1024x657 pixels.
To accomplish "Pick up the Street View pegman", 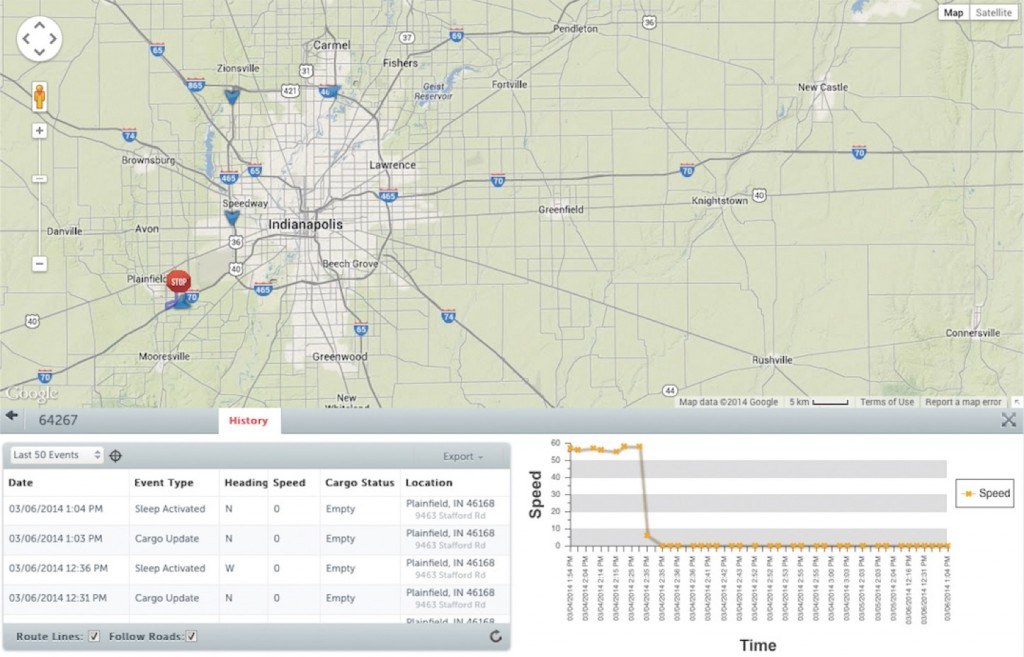I will click(39, 97).
